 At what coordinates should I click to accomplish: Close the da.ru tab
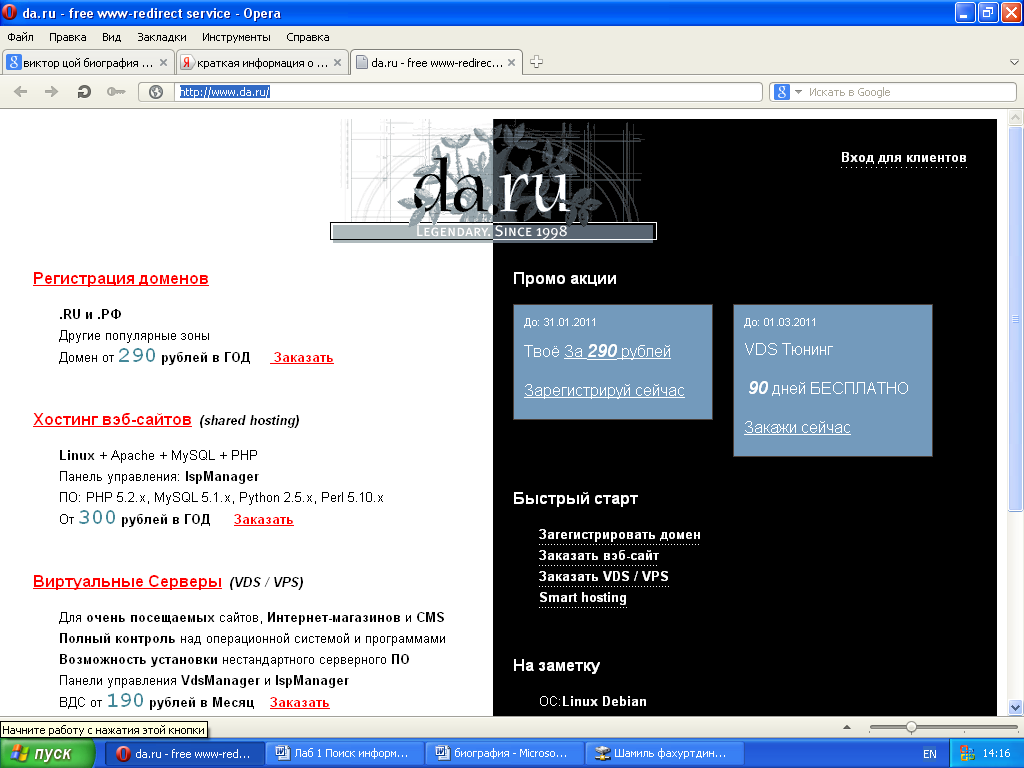click(511, 63)
